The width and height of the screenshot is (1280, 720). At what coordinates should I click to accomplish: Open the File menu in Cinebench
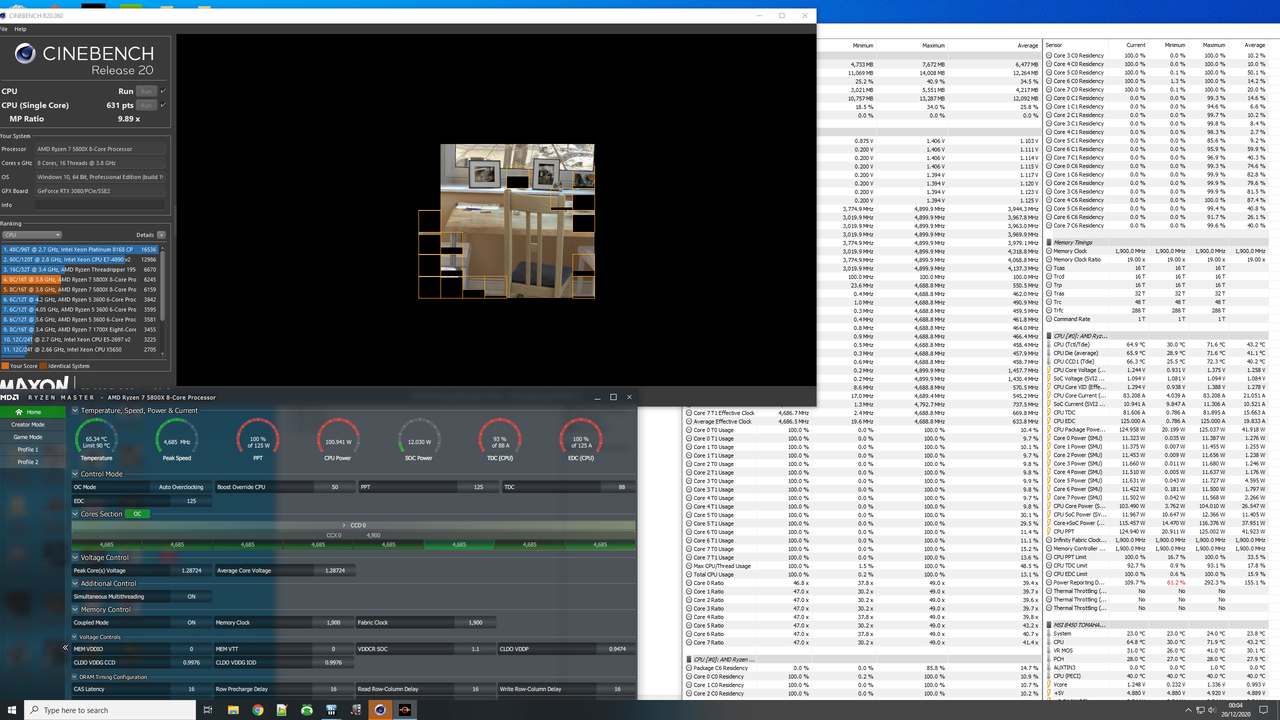[4, 29]
